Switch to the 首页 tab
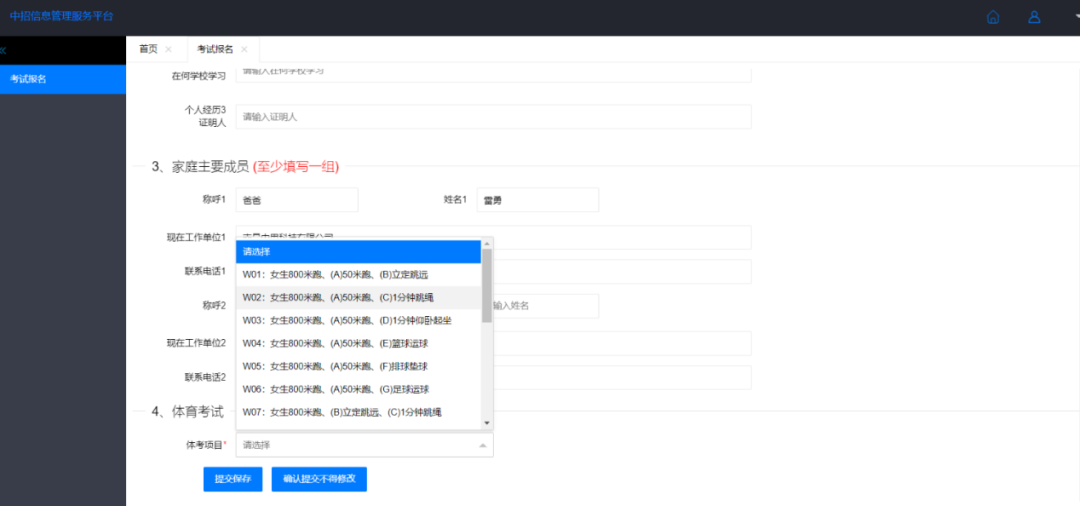 tap(148, 49)
